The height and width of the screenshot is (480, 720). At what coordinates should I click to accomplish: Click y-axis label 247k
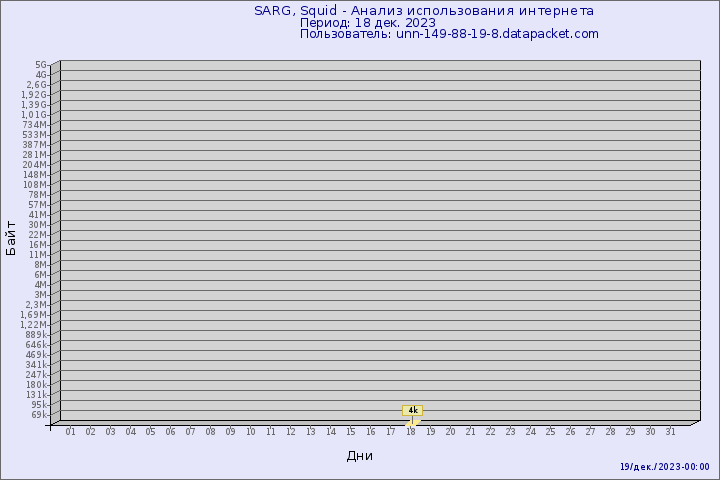36,375
